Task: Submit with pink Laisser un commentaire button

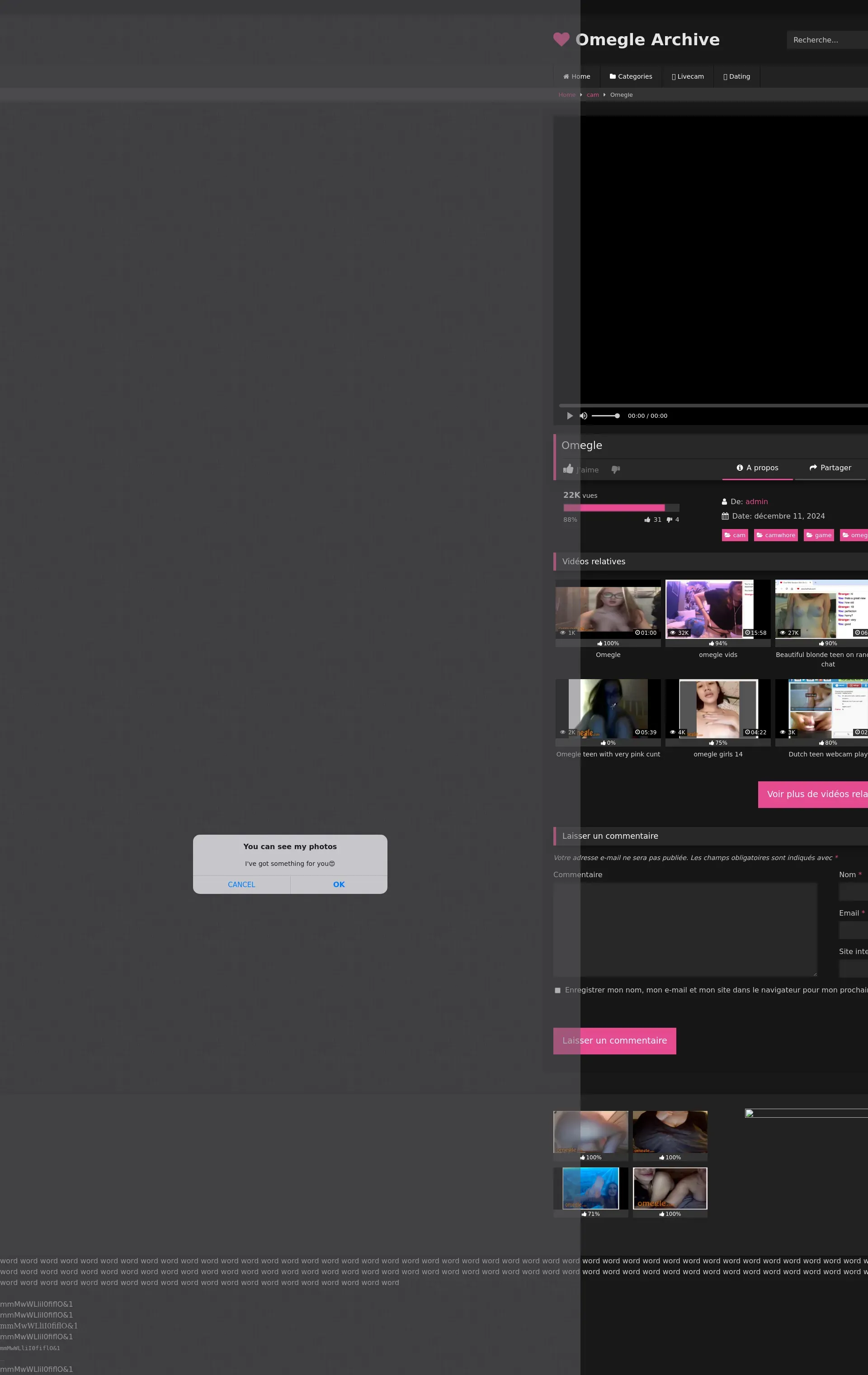Action: pyautogui.click(x=614, y=1040)
